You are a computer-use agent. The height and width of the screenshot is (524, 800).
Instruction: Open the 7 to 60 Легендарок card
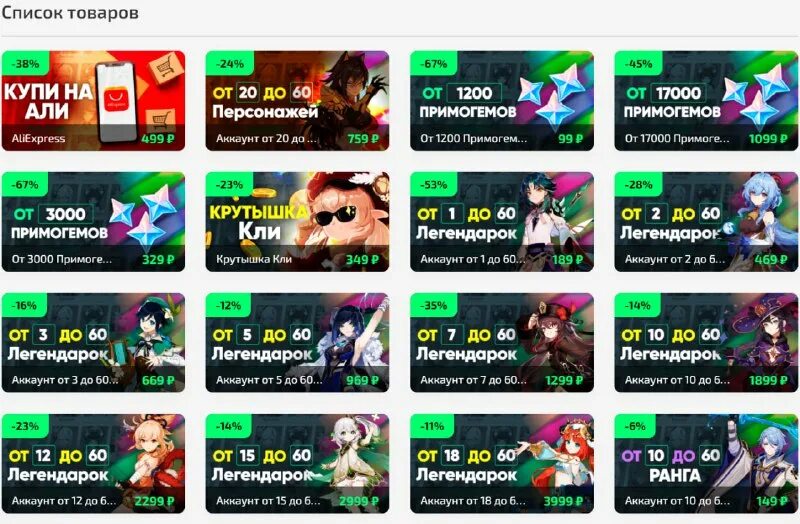coord(502,342)
